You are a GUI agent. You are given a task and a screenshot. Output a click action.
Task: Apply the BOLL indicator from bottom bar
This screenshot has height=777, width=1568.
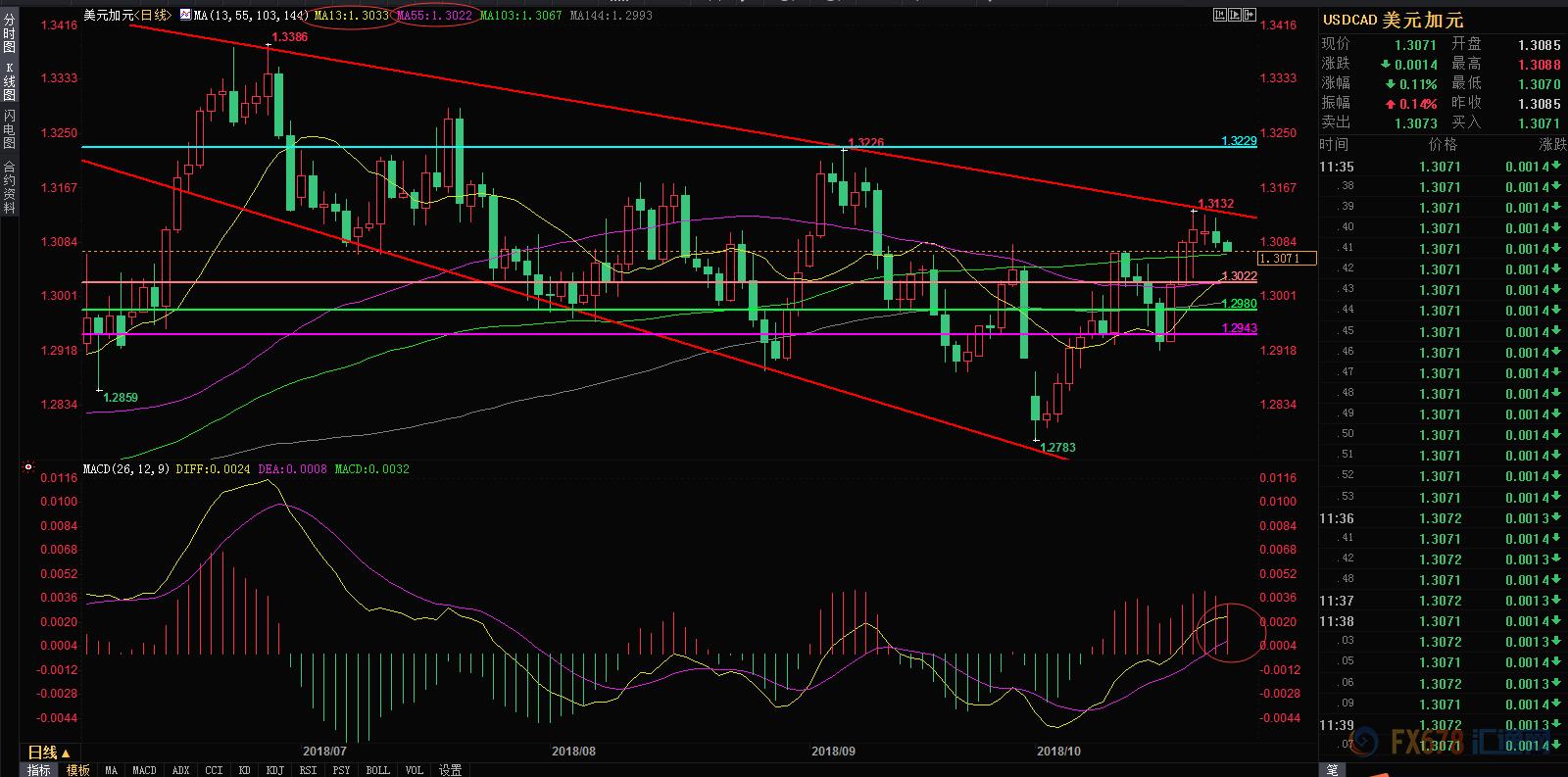[x=377, y=770]
